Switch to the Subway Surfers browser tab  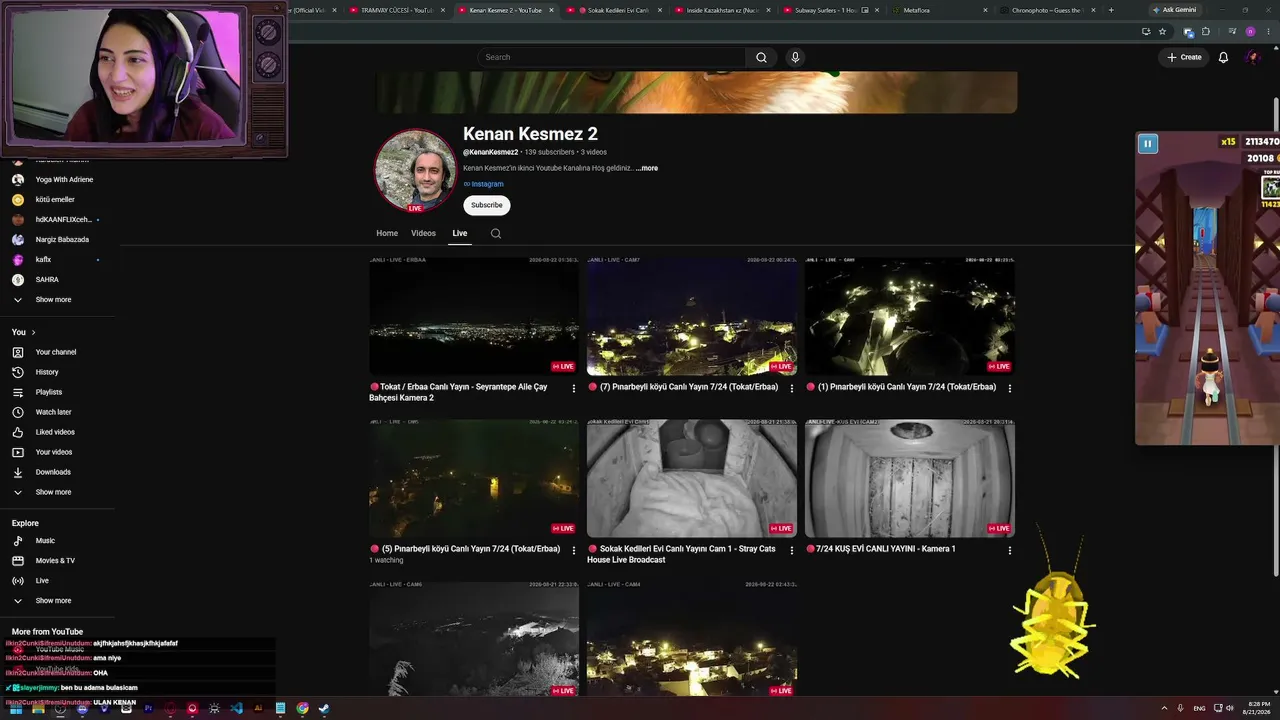point(832,10)
